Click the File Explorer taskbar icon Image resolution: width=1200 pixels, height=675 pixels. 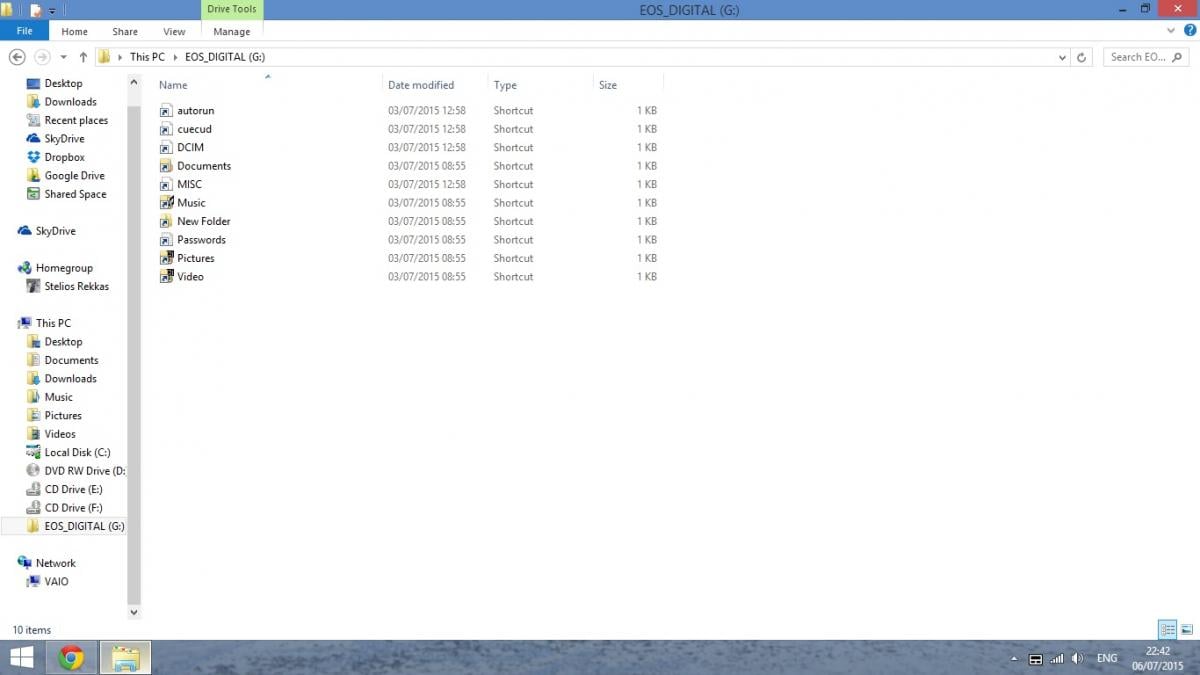(x=125, y=658)
